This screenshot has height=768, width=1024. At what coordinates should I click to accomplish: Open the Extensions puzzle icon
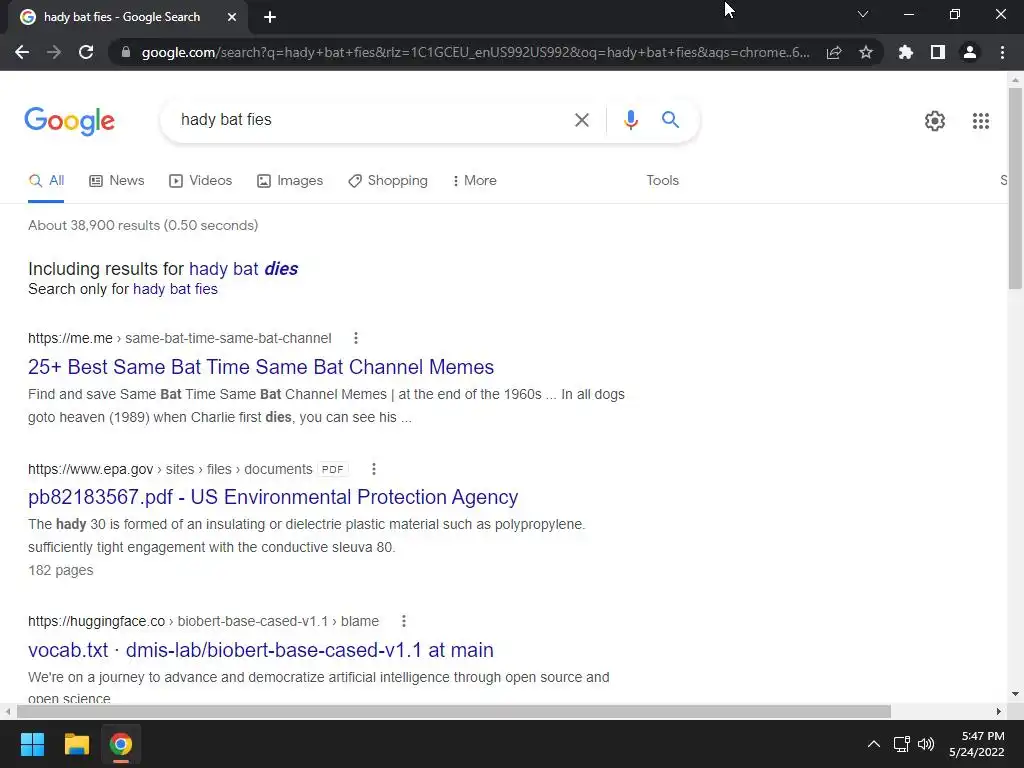point(906,52)
